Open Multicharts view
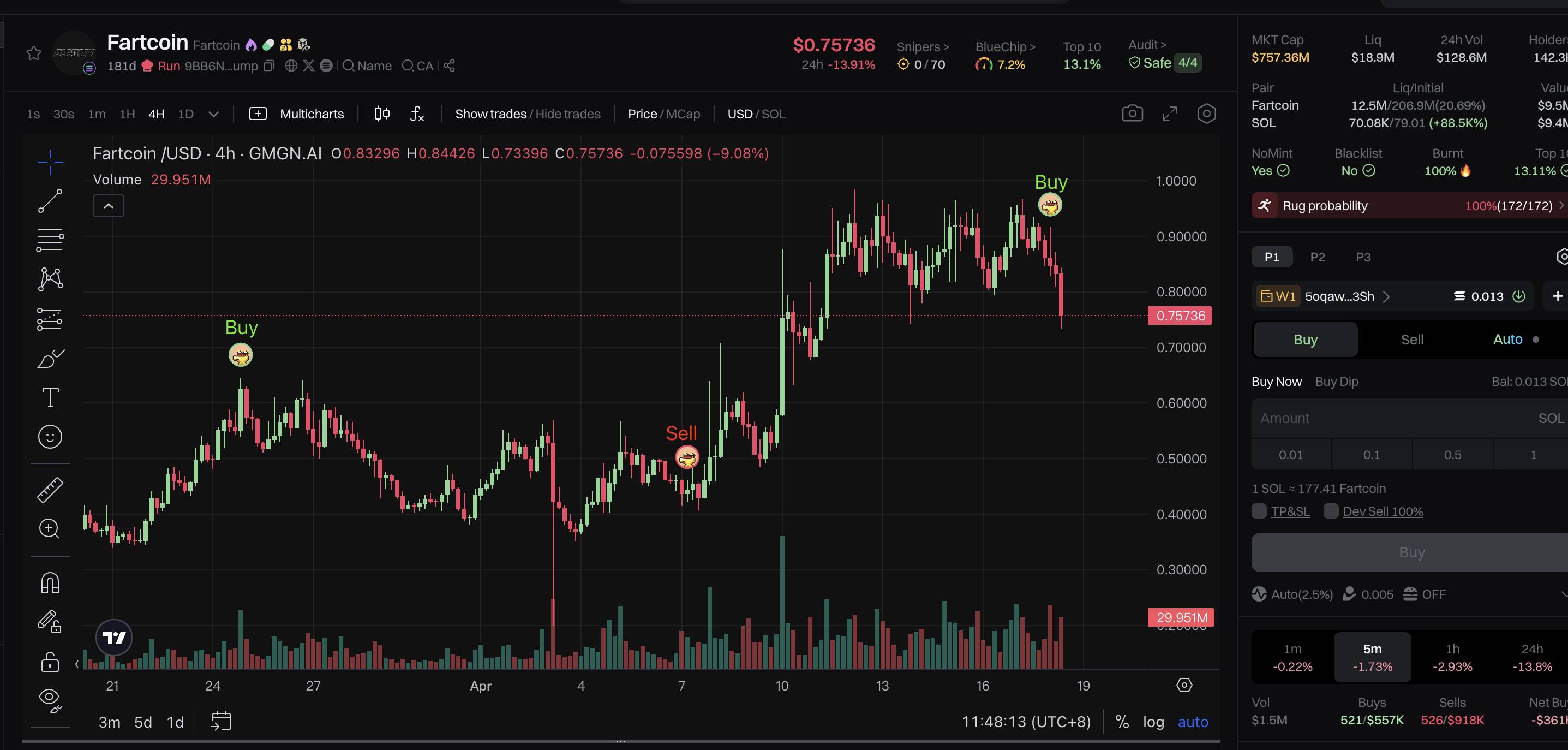This screenshot has width=1568, height=750. coord(297,114)
